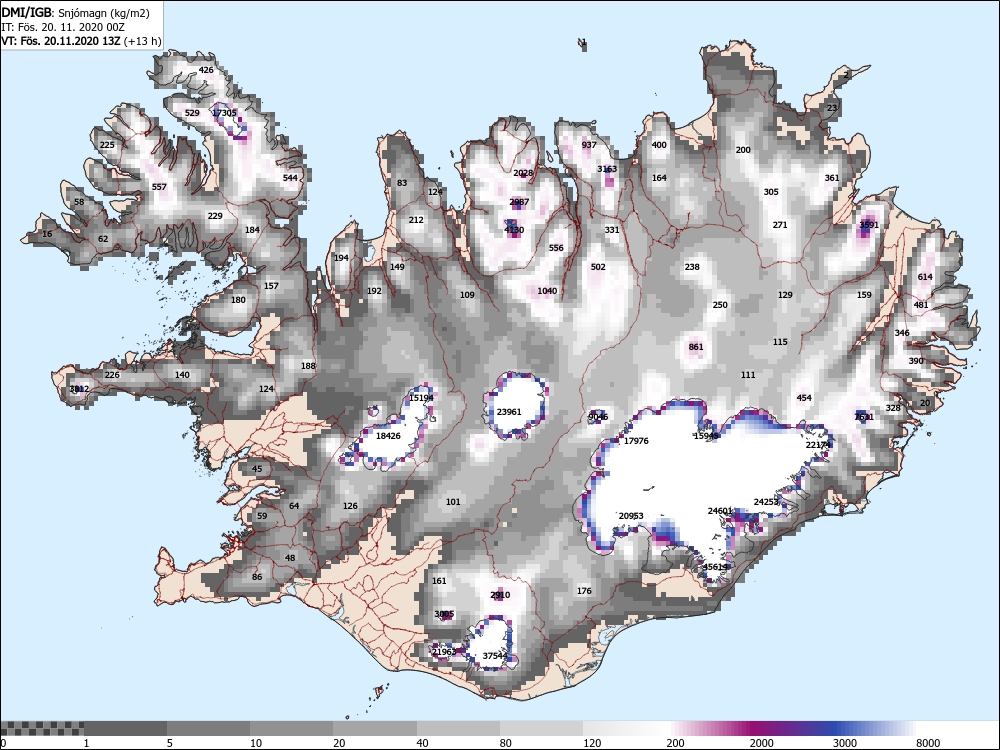Click the glacier value '18426'

pyautogui.click(x=388, y=436)
